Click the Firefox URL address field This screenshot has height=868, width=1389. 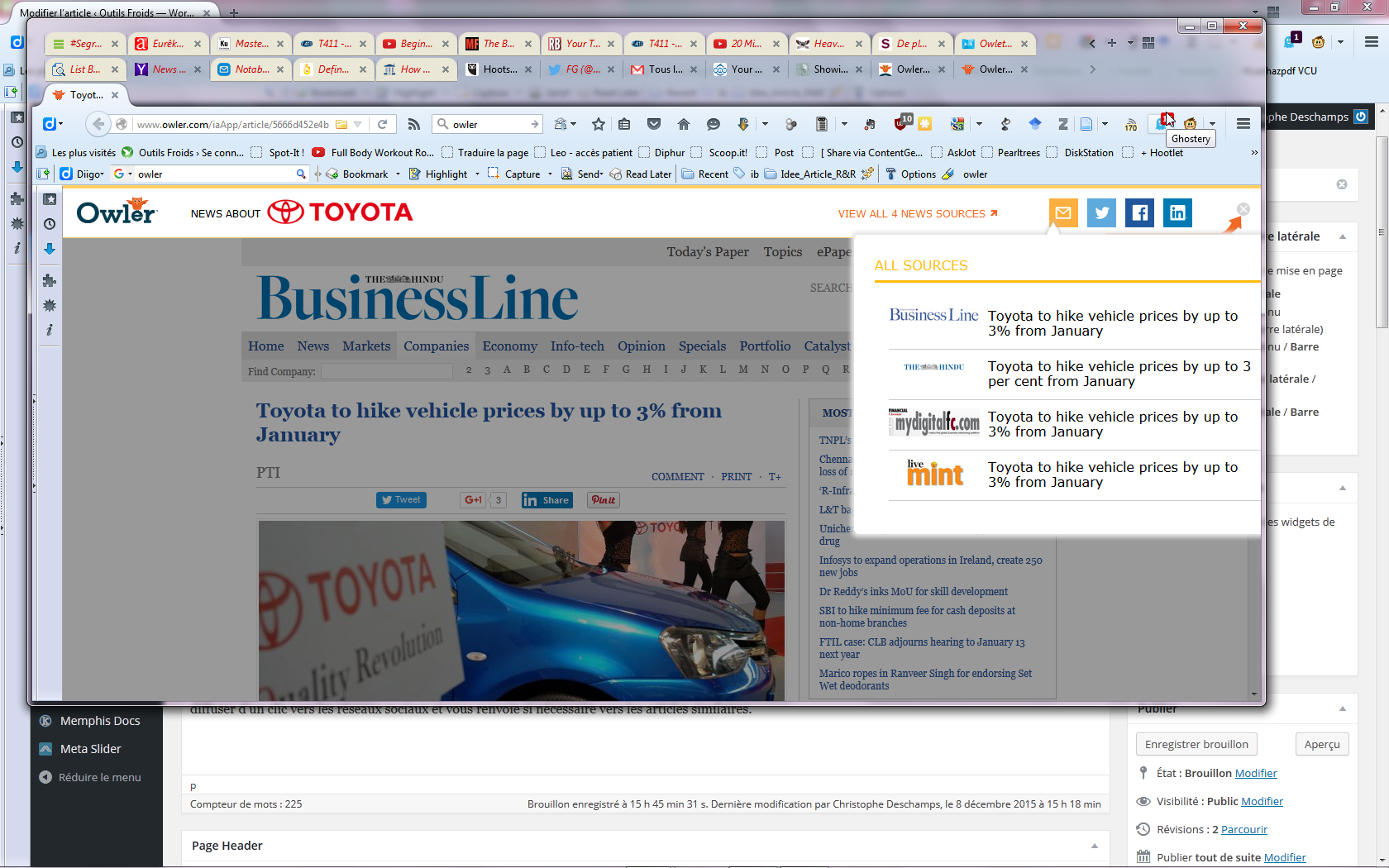[231, 124]
